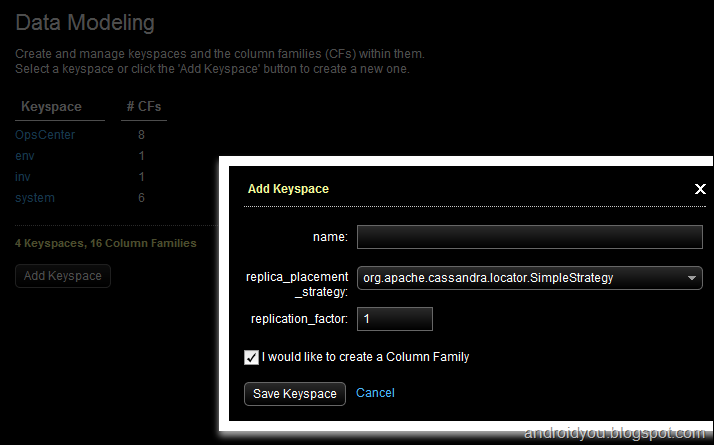Select the system keyspace
Viewport: 714px width, 445px height.
click(x=35, y=198)
